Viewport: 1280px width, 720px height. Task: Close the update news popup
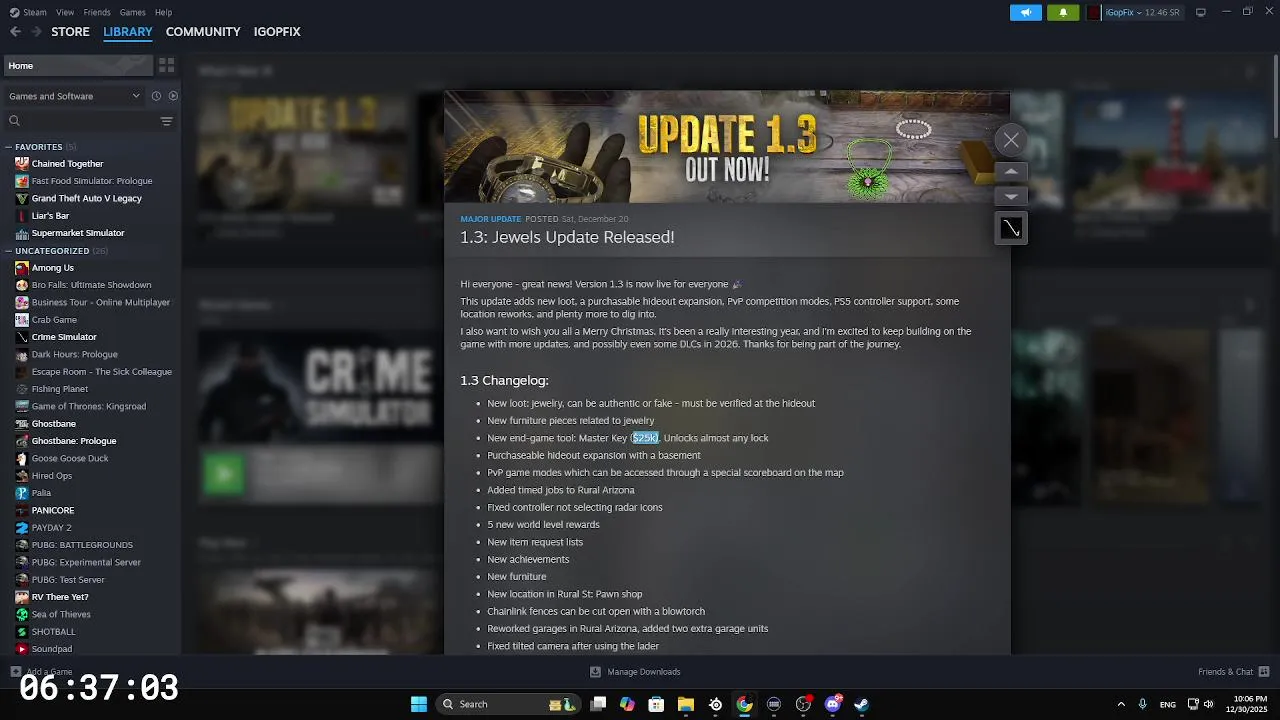point(1011,140)
